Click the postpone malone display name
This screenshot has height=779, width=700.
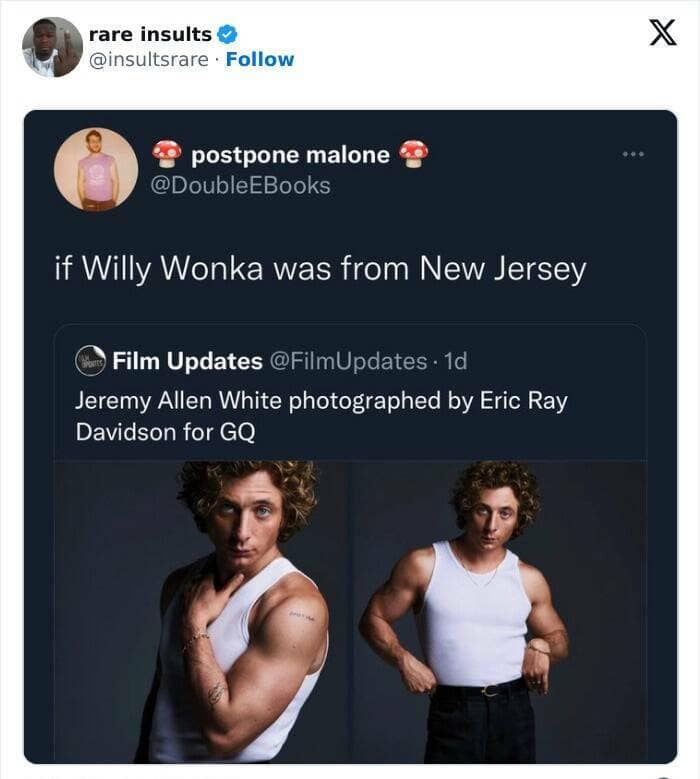(290, 155)
